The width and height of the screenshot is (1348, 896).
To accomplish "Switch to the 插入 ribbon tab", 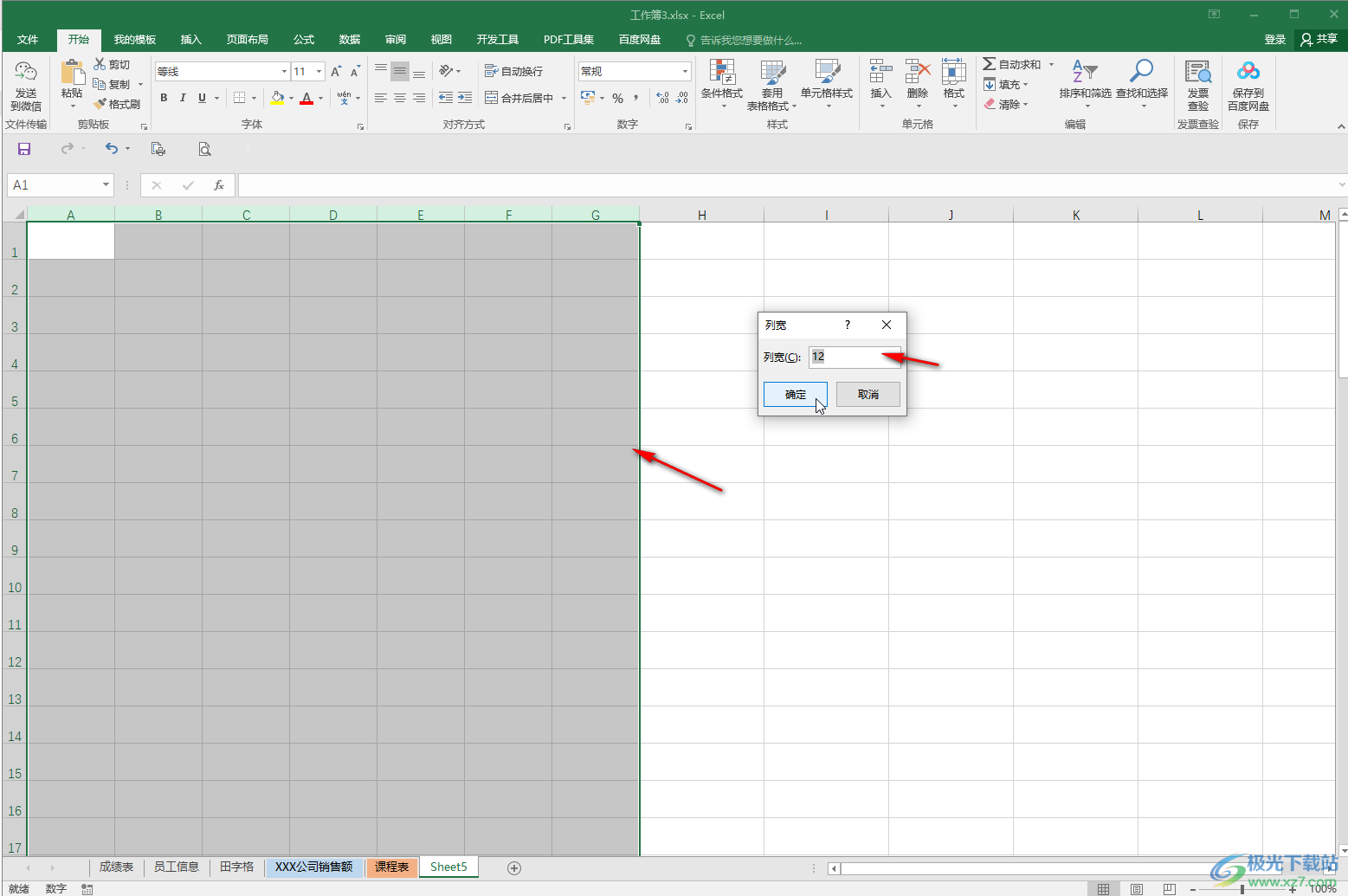I will coord(190,40).
